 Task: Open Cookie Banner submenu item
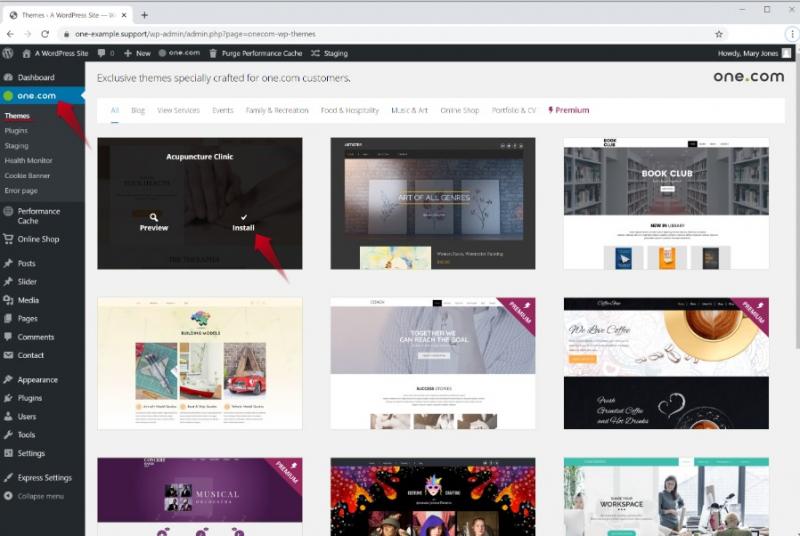point(28,175)
